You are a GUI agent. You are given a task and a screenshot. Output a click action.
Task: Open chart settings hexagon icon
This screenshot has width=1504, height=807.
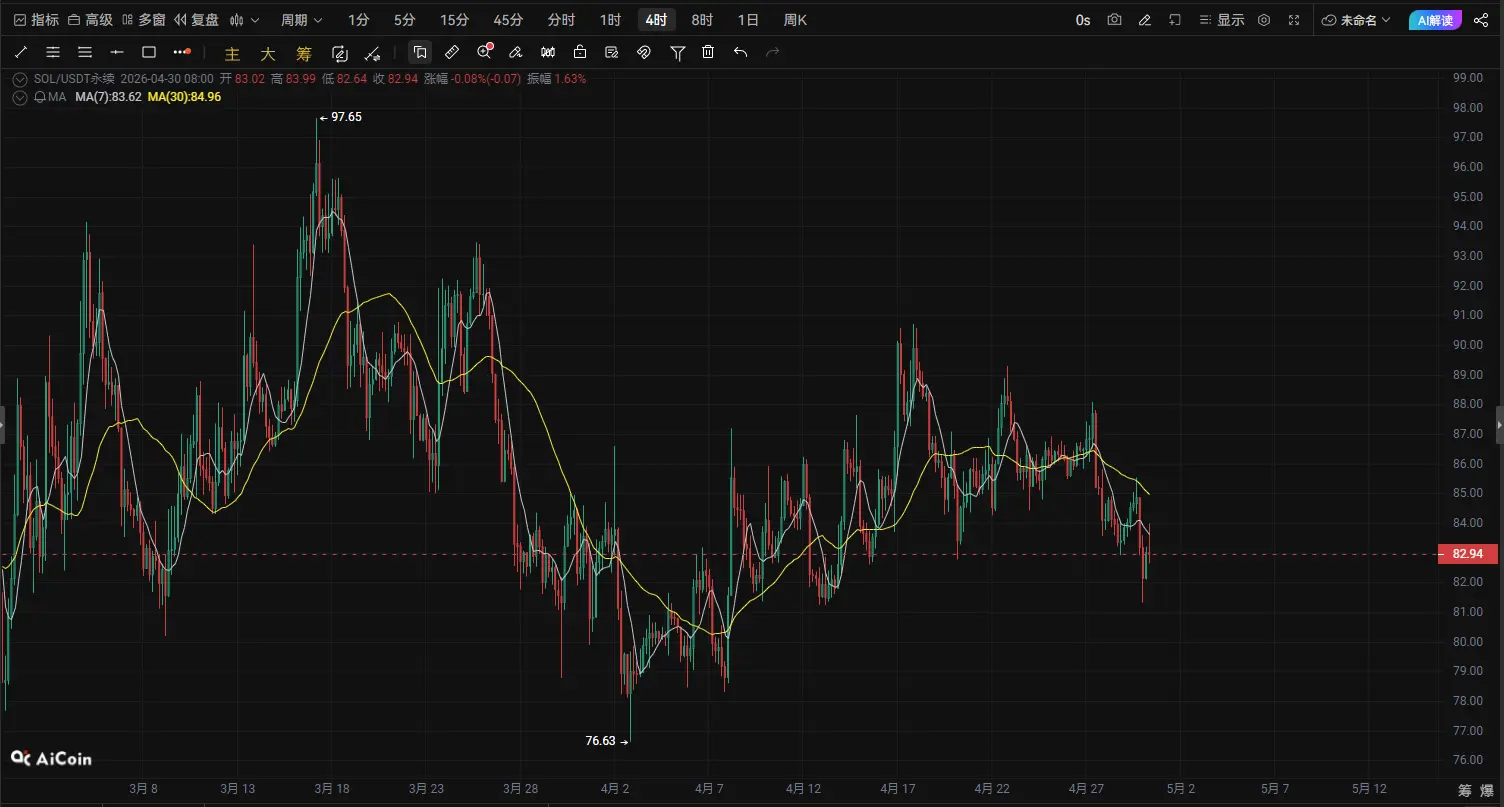point(1264,20)
